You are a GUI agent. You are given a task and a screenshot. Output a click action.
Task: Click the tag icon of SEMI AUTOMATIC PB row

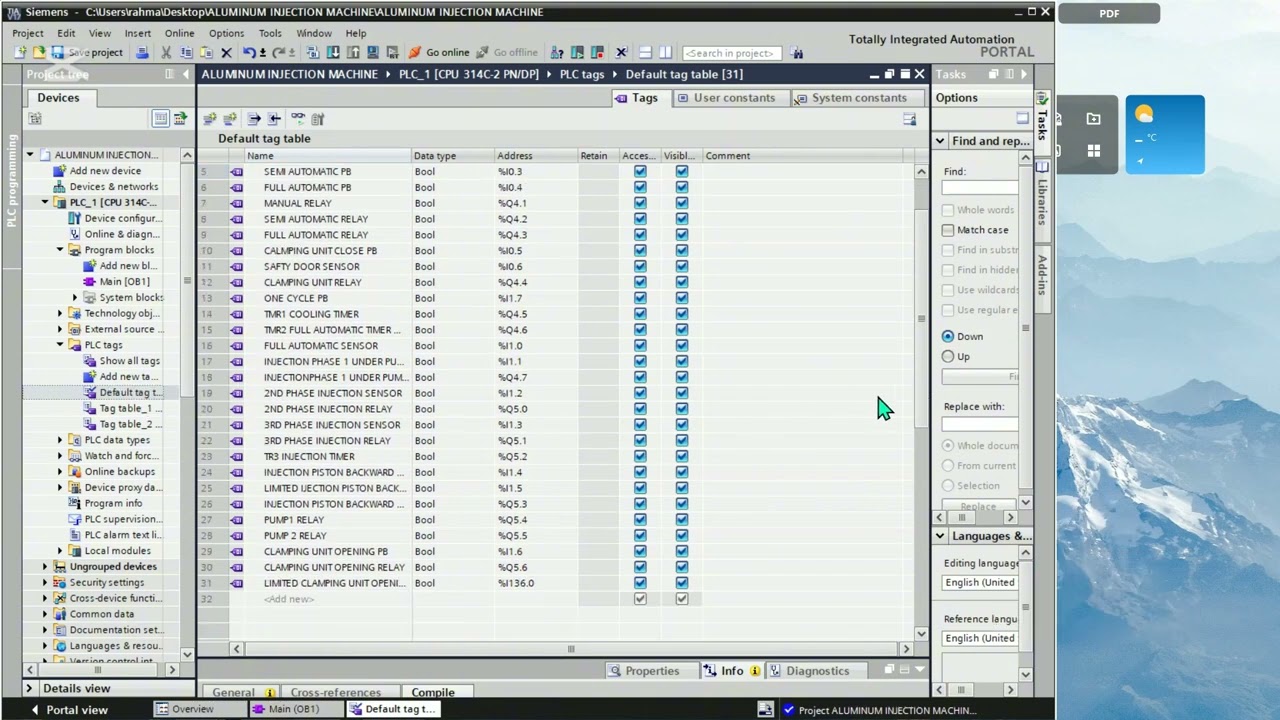click(x=237, y=172)
